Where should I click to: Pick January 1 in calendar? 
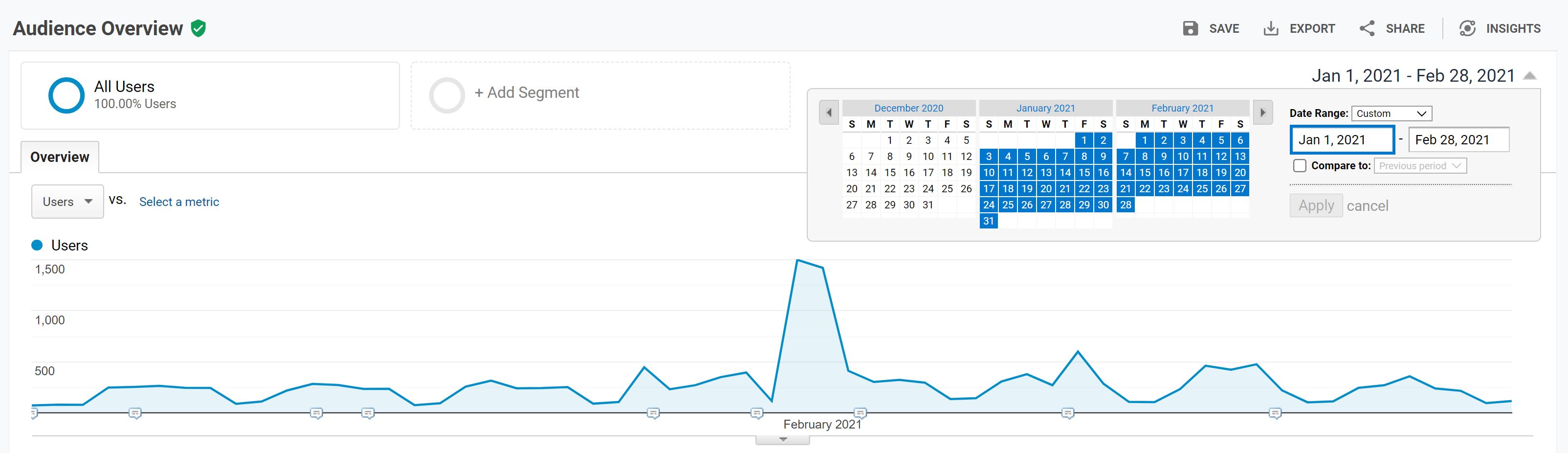point(1084,140)
